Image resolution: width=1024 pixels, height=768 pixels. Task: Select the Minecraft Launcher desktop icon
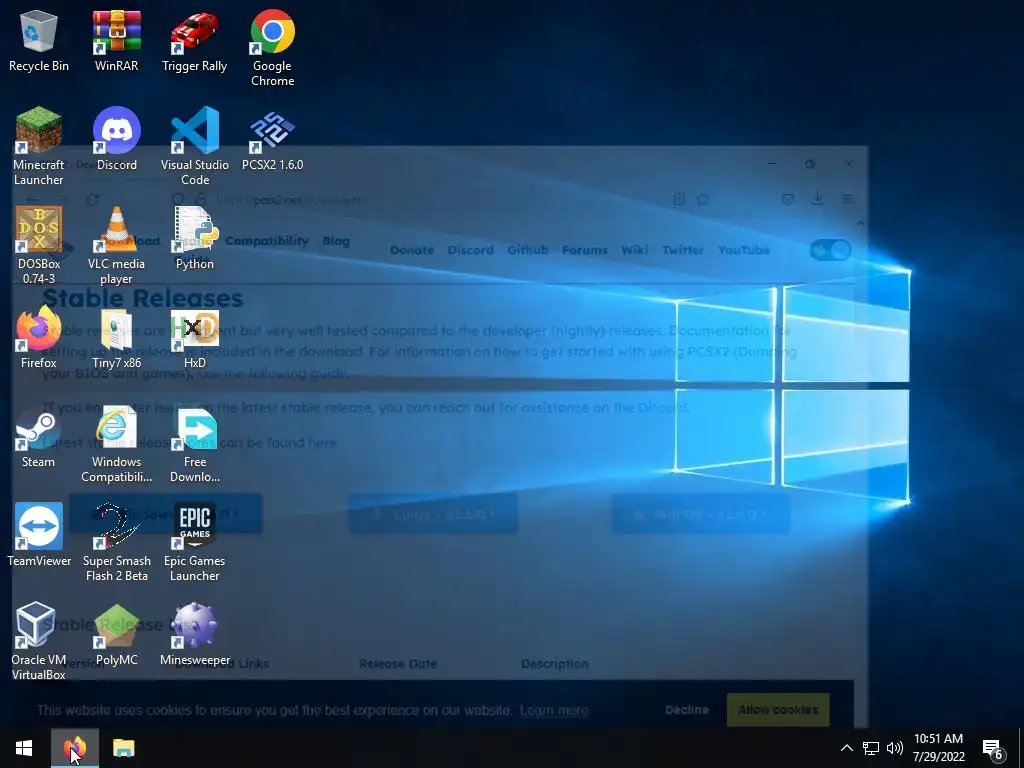pyautogui.click(x=39, y=147)
